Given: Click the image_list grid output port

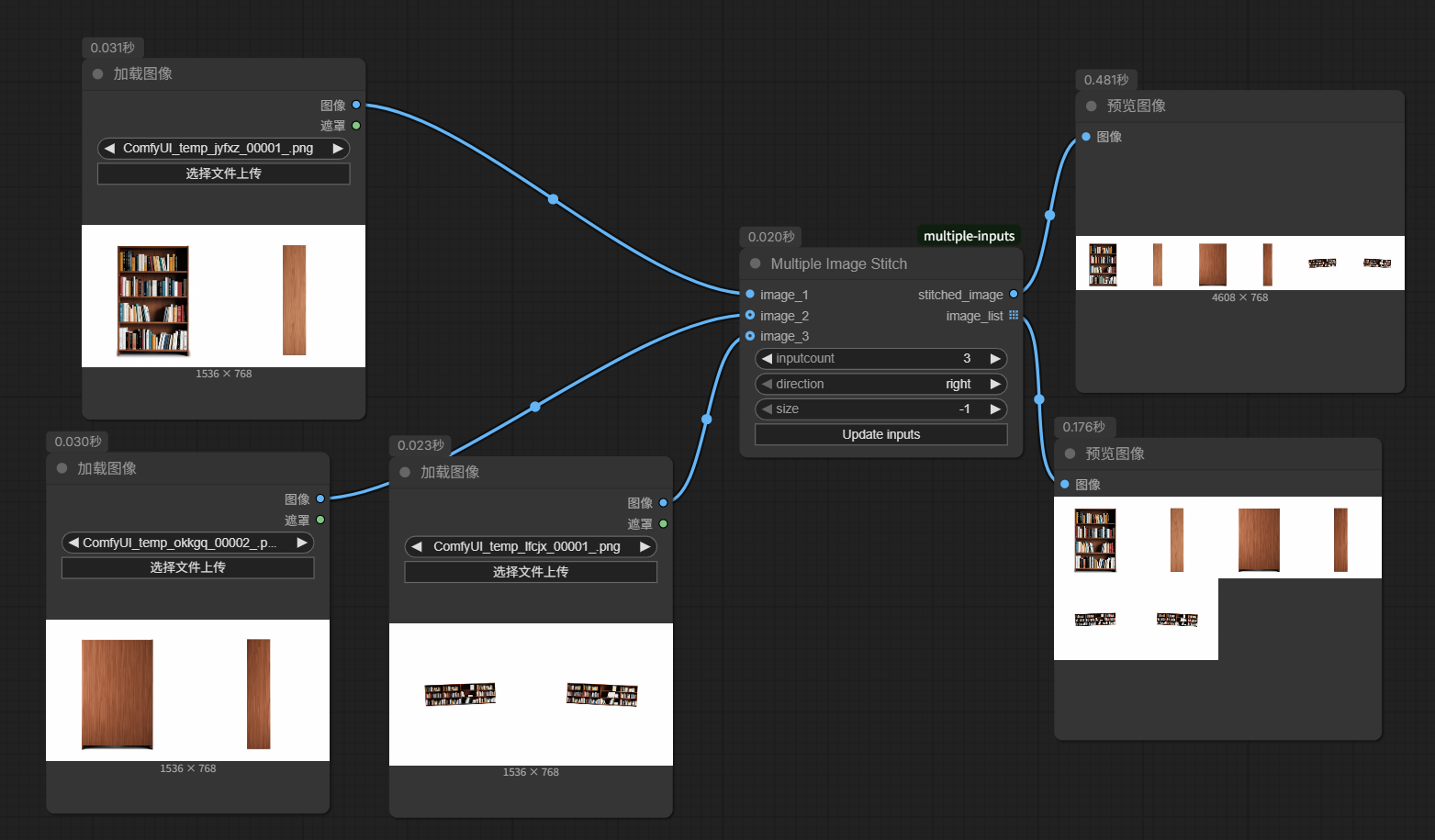Looking at the screenshot, I should coord(1014,315).
